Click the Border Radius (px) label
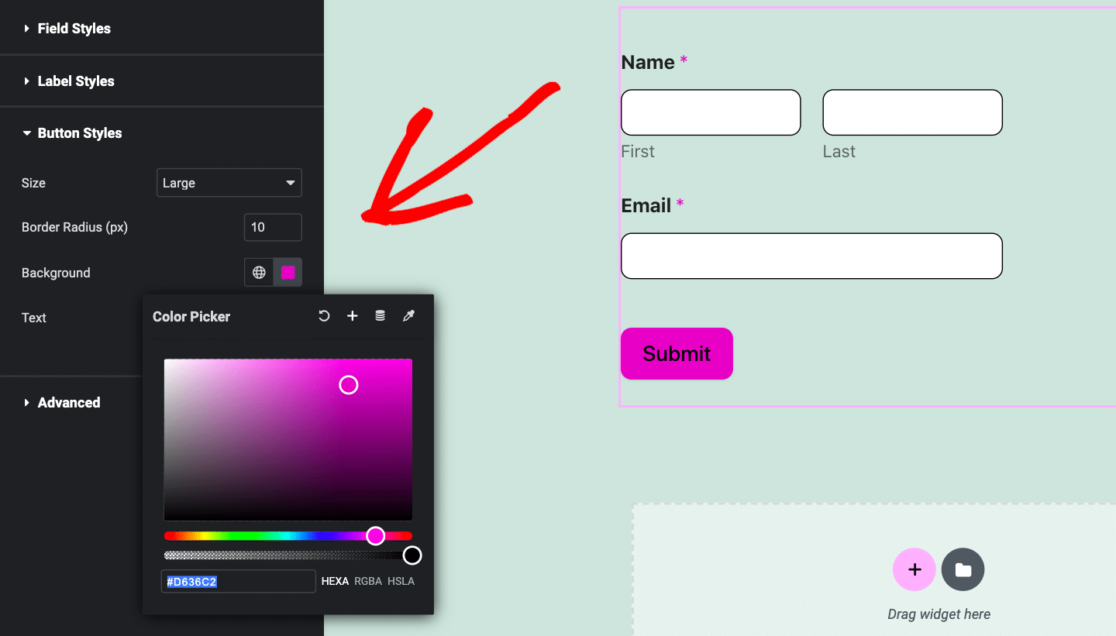Viewport: 1116px width, 636px height. click(75, 227)
